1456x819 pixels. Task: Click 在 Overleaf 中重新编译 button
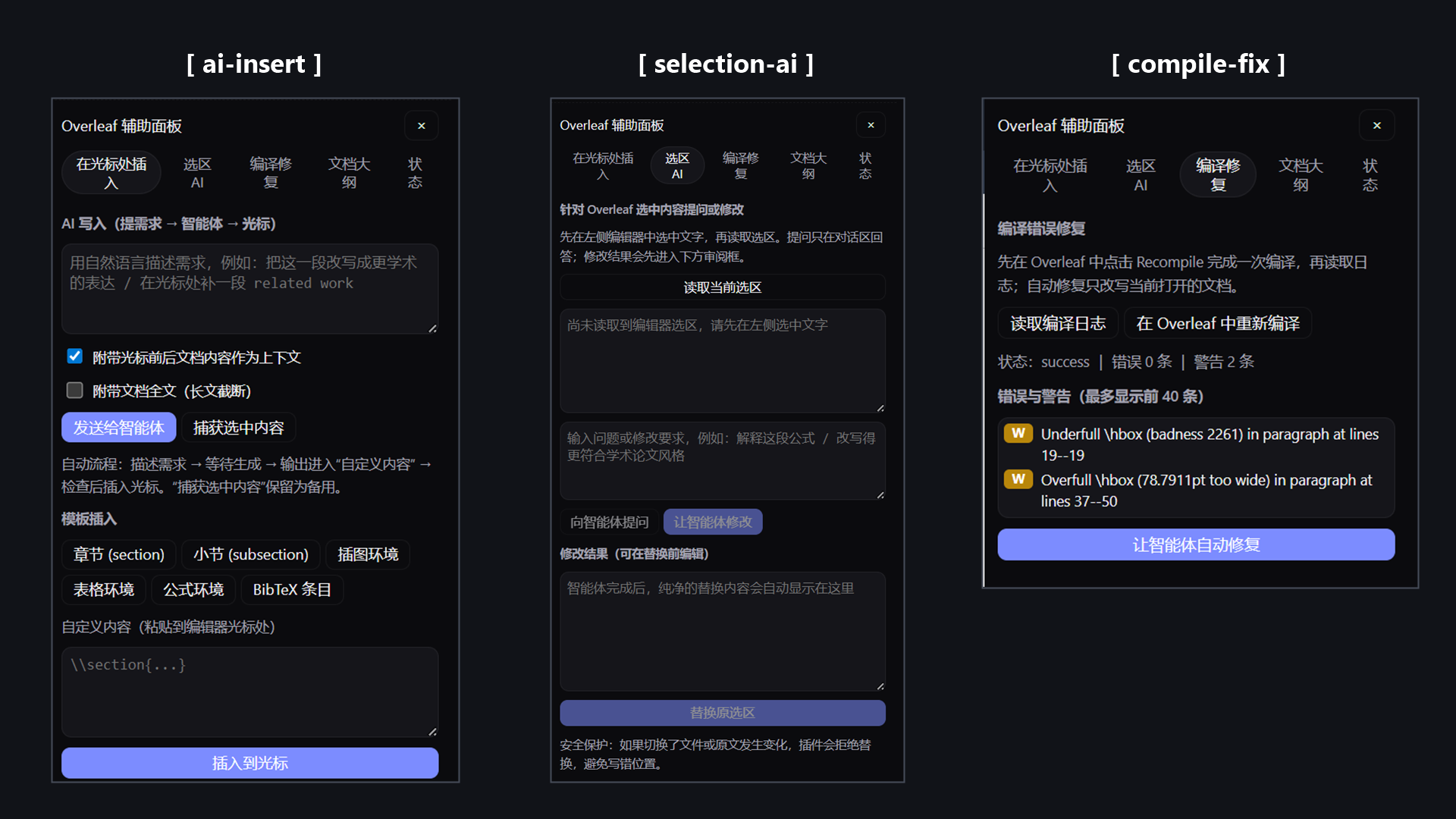1218,323
